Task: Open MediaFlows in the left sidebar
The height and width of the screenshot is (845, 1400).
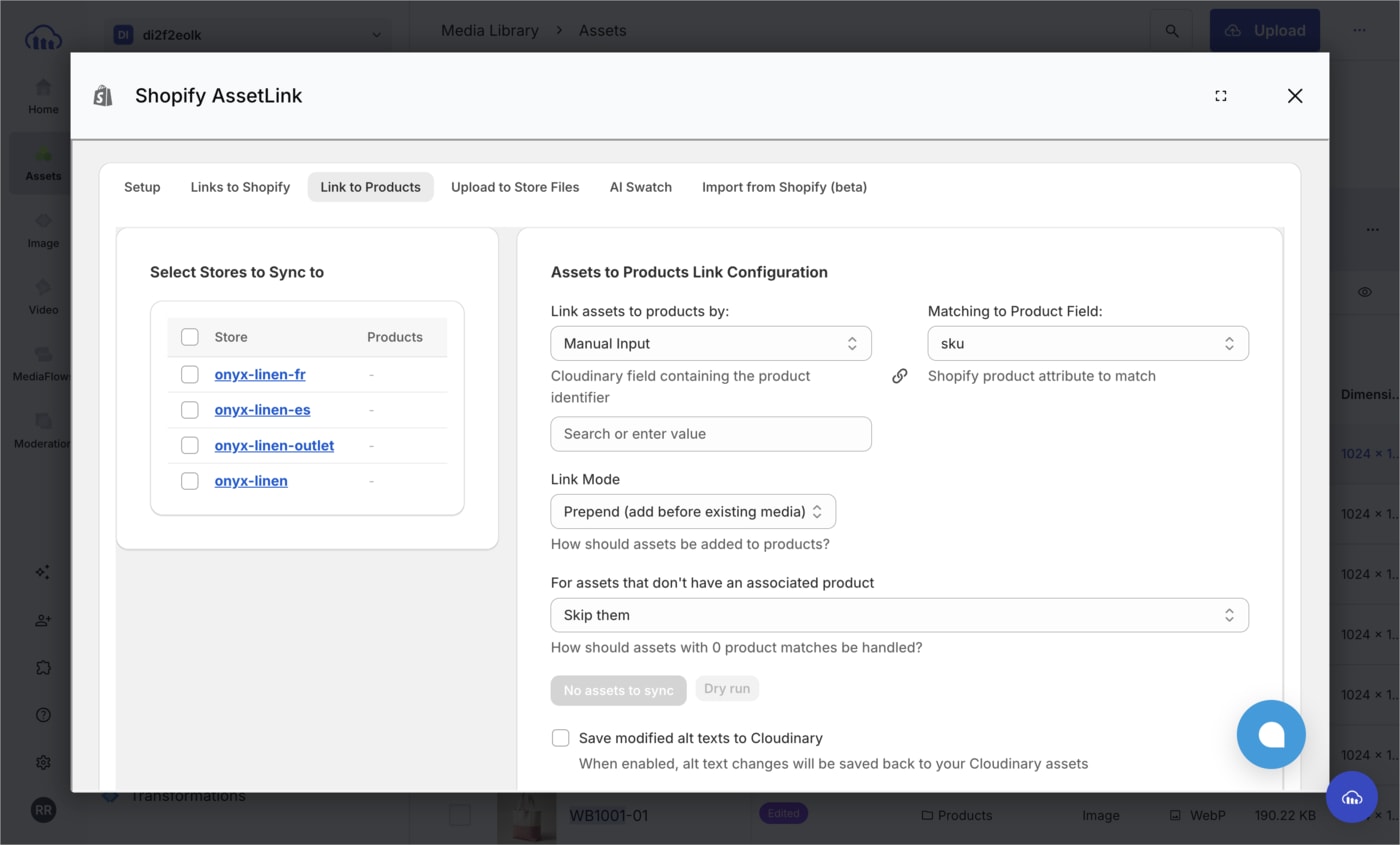Action: pyautogui.click(x=43, y=363)
